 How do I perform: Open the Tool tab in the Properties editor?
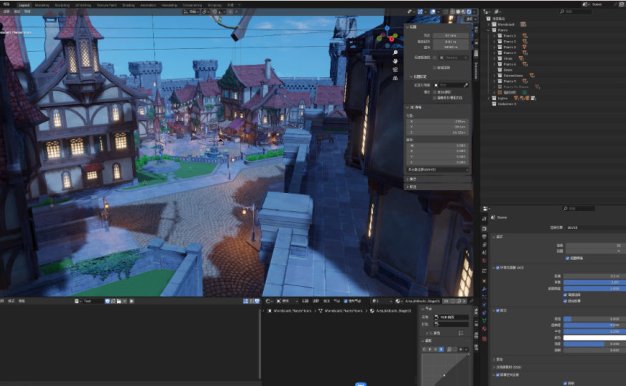pyautogui.click(x=484, y=219)
